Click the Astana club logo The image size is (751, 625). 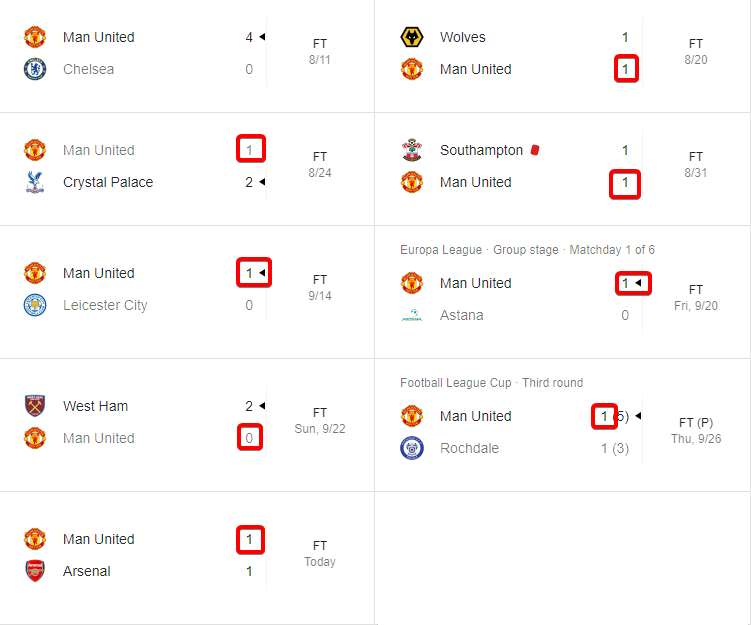(411, 316)
